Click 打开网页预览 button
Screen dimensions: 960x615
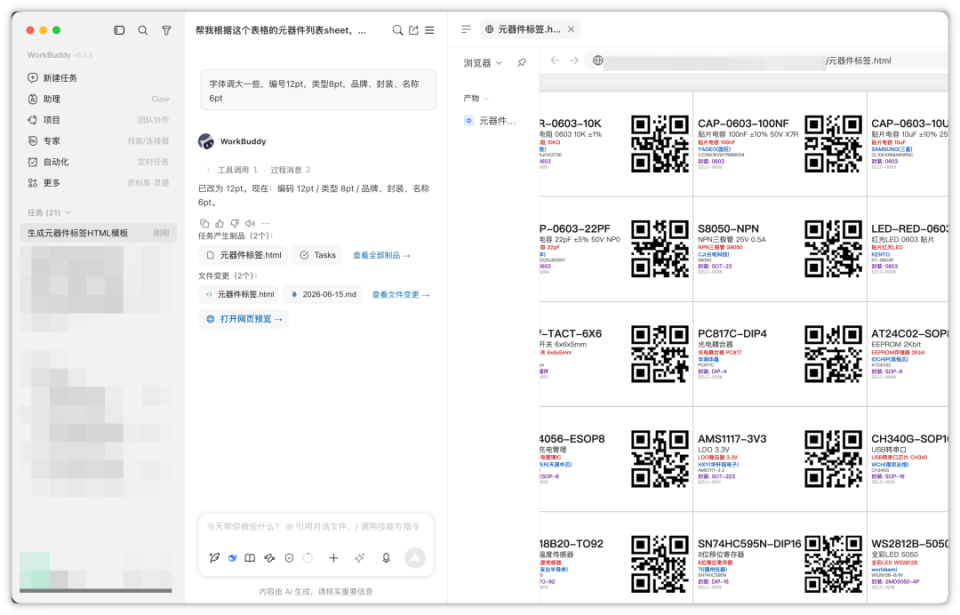(244, 319)
